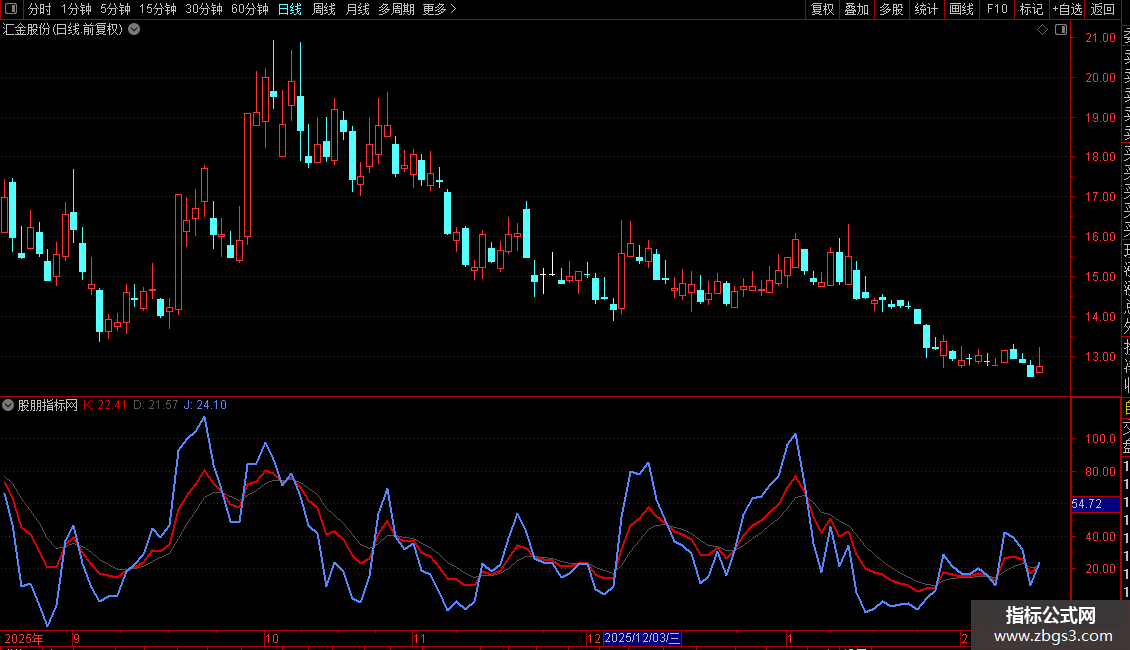Select the 30分钟 period tab
Image resolution: width=1130 pixels, height=650 pixels.
[204, 9]
